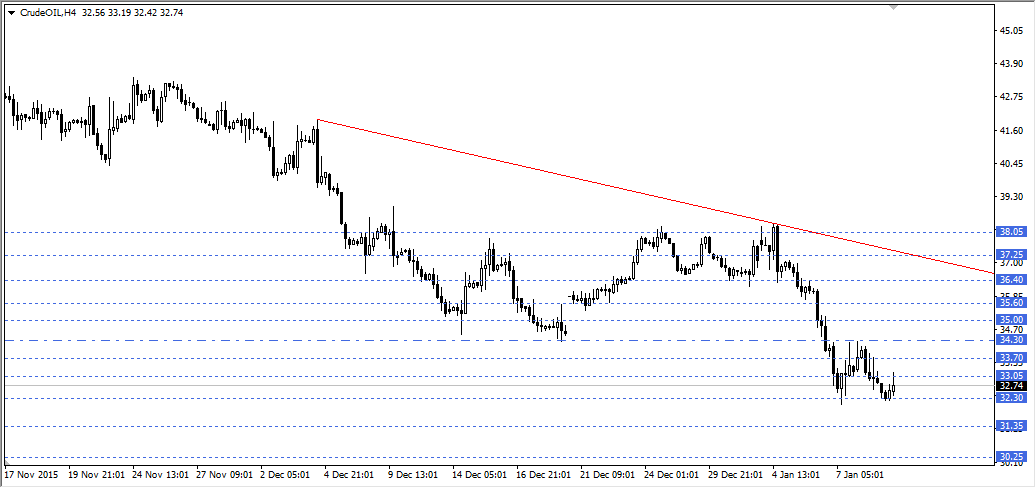1036x488 pixels.
Task: Click the 30.25 level price tag
Action: pyautogui.click(x=1011, y=457)
